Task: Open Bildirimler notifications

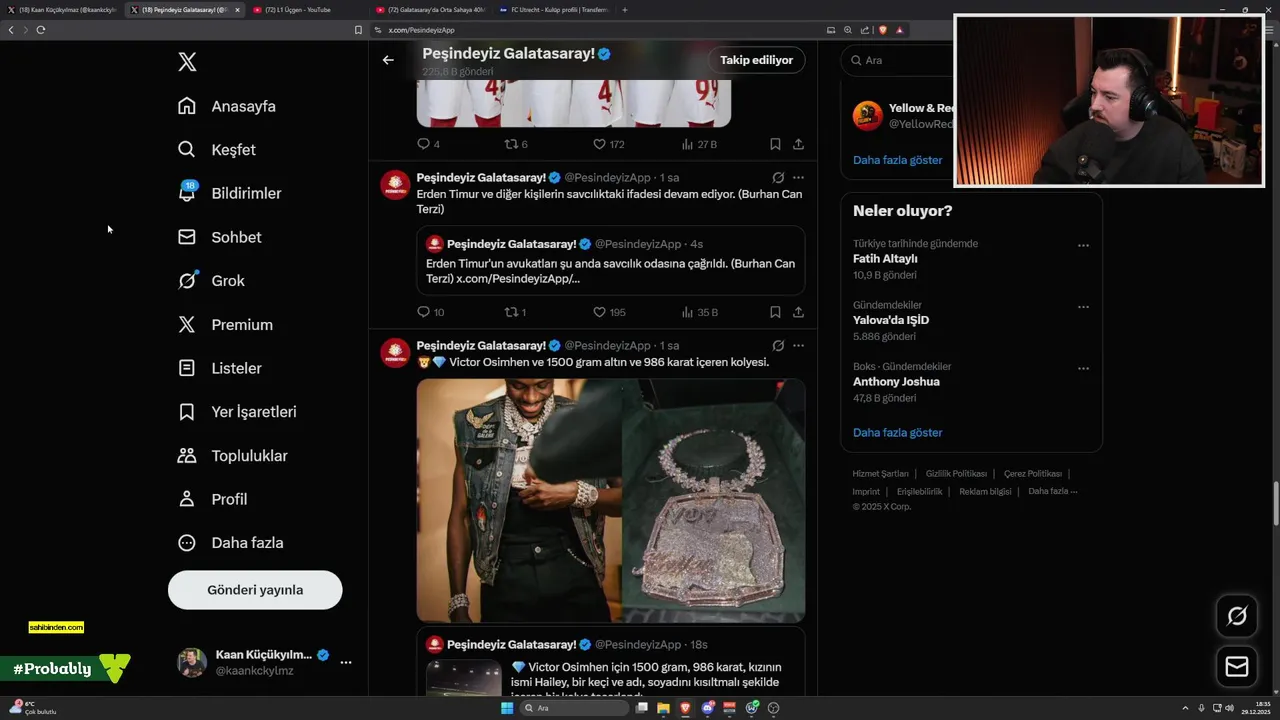Action: pyautogui.click(x=229, y=193)
